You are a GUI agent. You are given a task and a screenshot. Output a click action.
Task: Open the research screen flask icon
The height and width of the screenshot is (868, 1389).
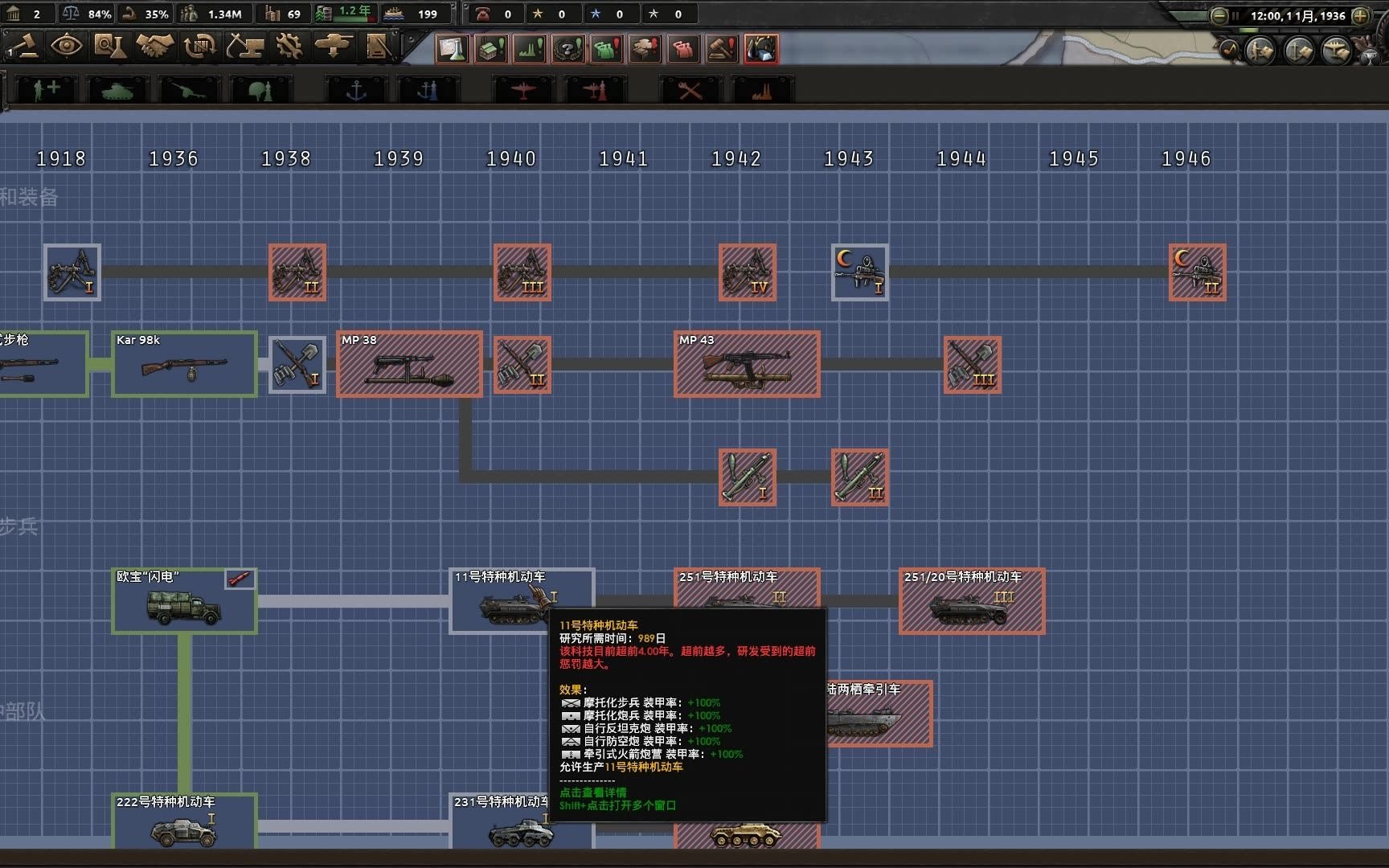pos(109,47)
